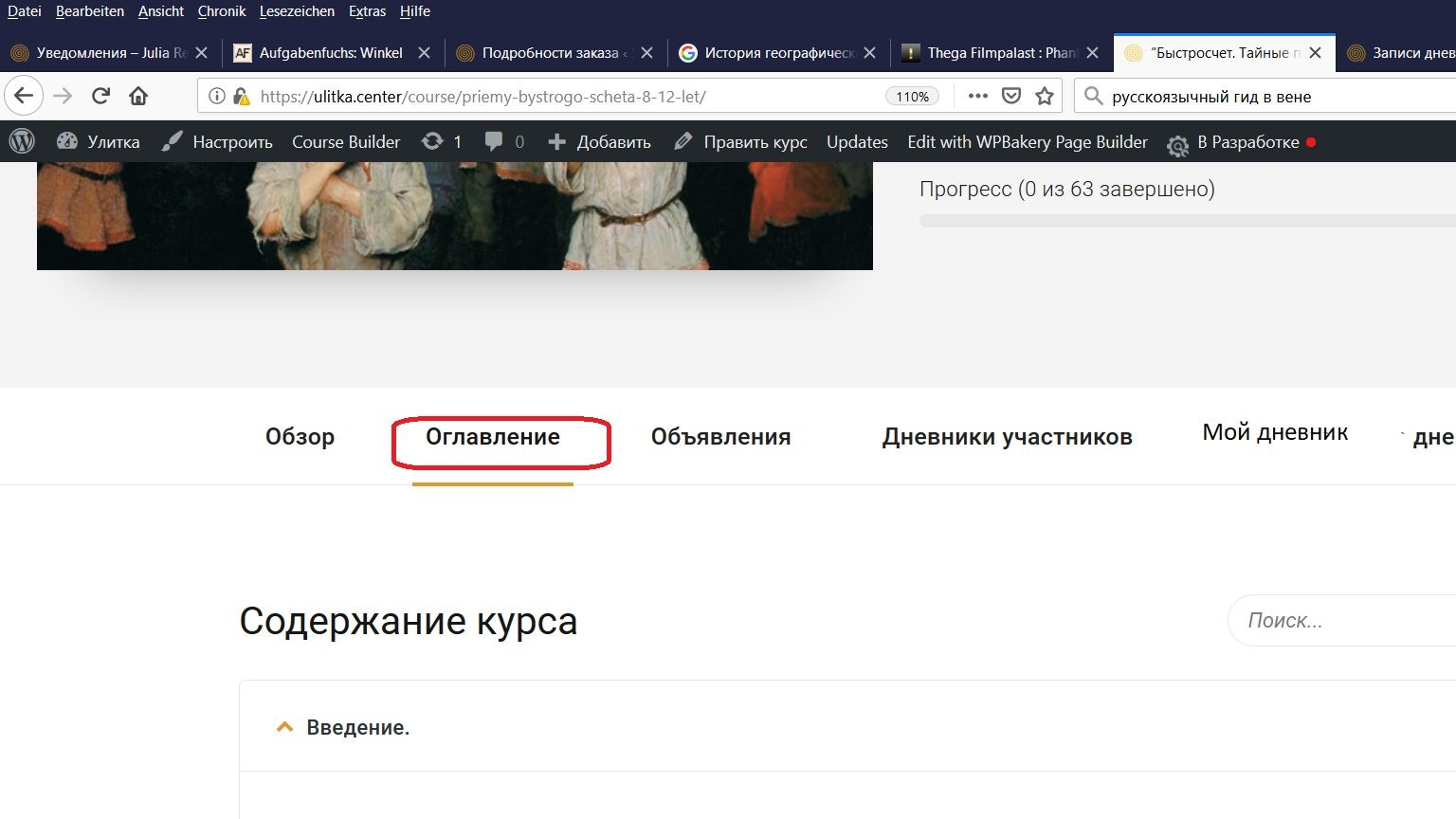1456x819 pixels.
Task: Bookmark this page with star icon
Action: (1045, 96)
